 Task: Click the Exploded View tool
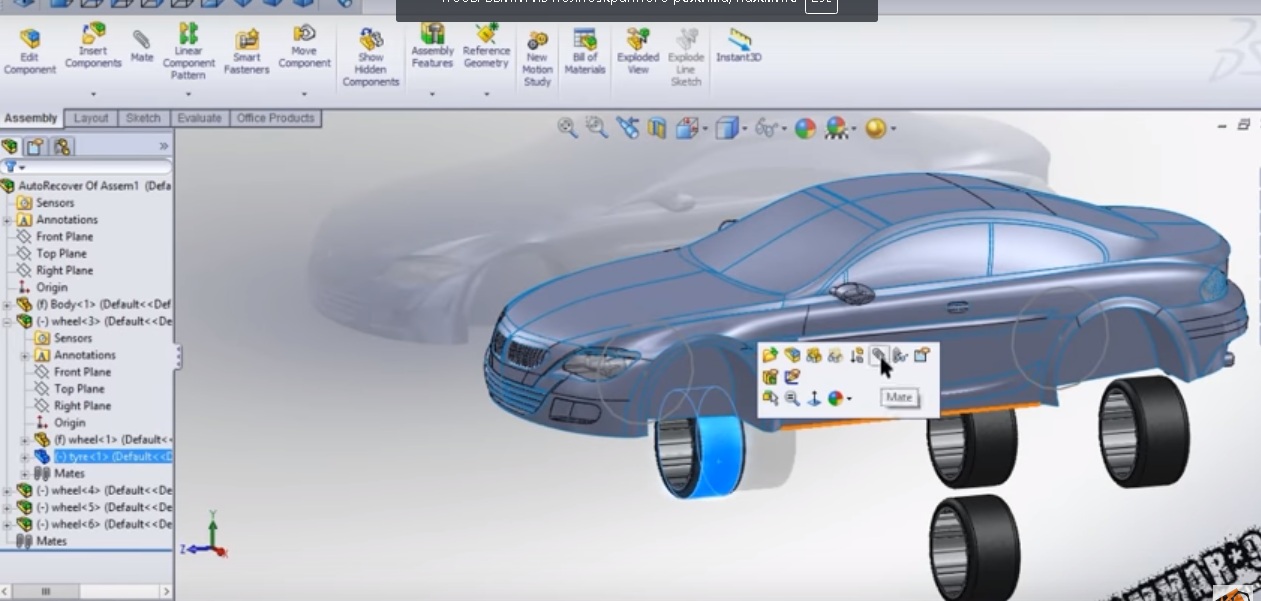(638, 52)
